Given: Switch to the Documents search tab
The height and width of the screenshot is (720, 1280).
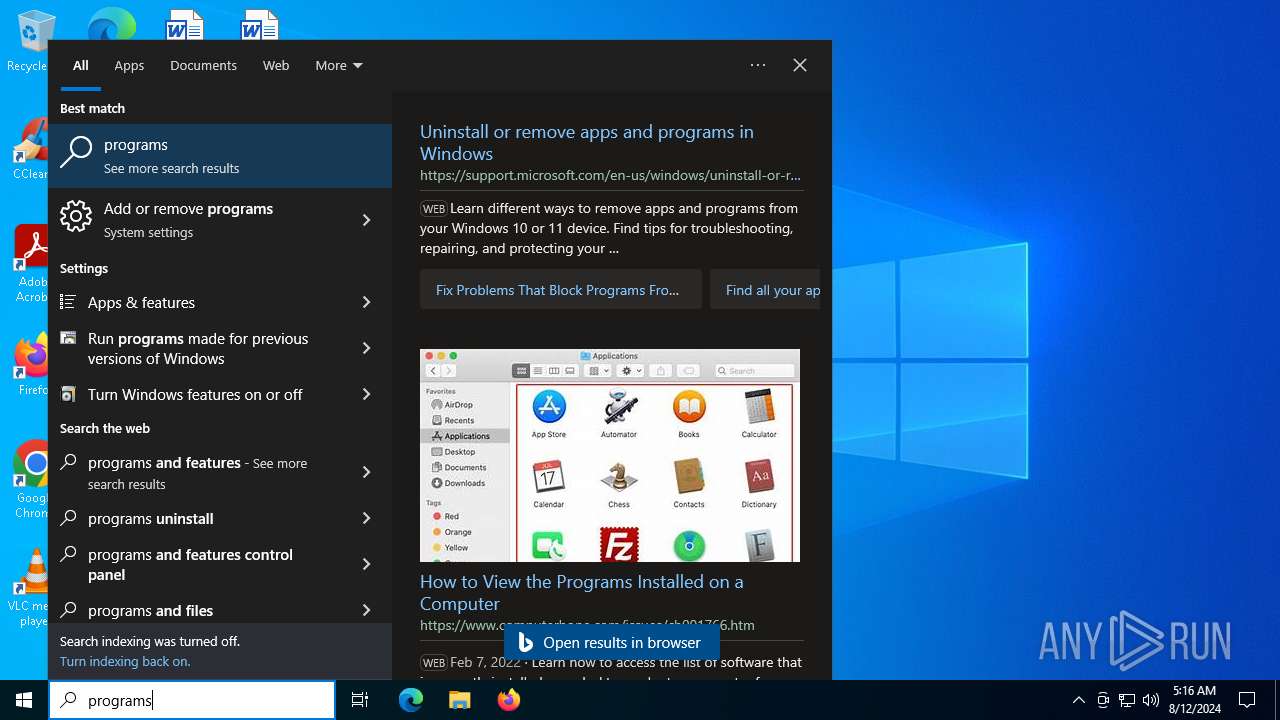Looking at the screenshot, I should click(203, 65).
